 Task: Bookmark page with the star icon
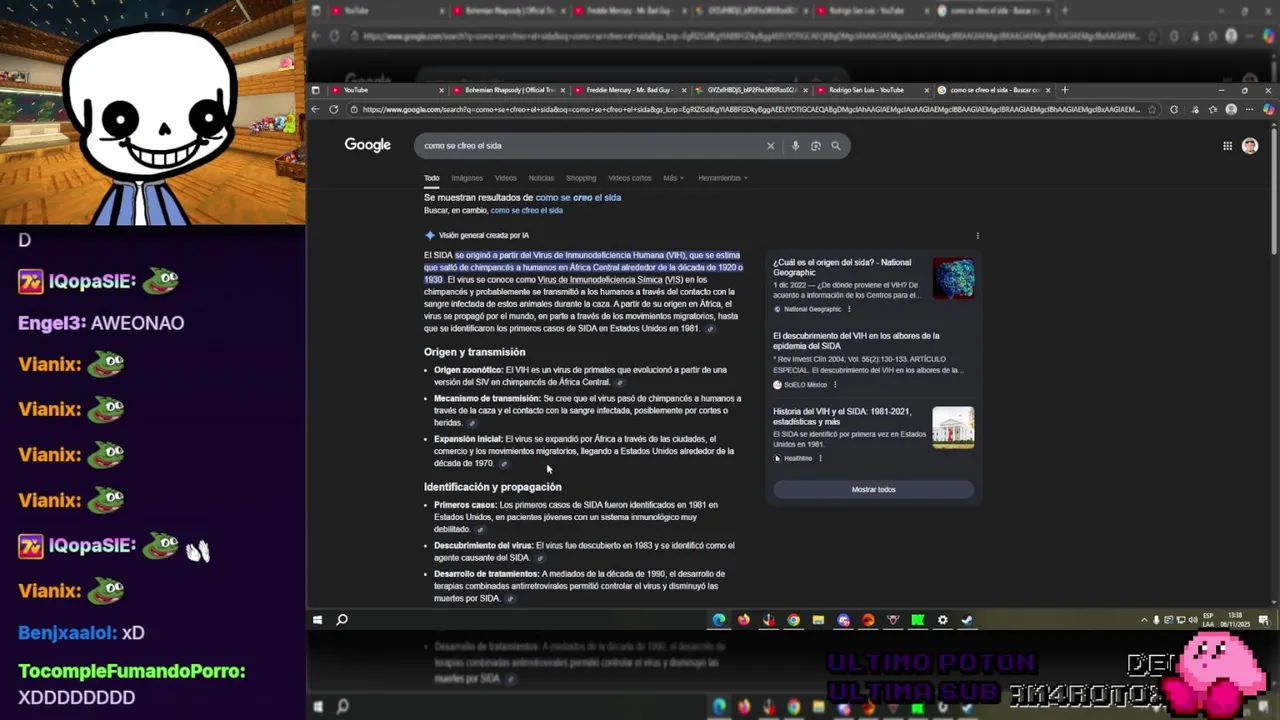(1152, 109)
